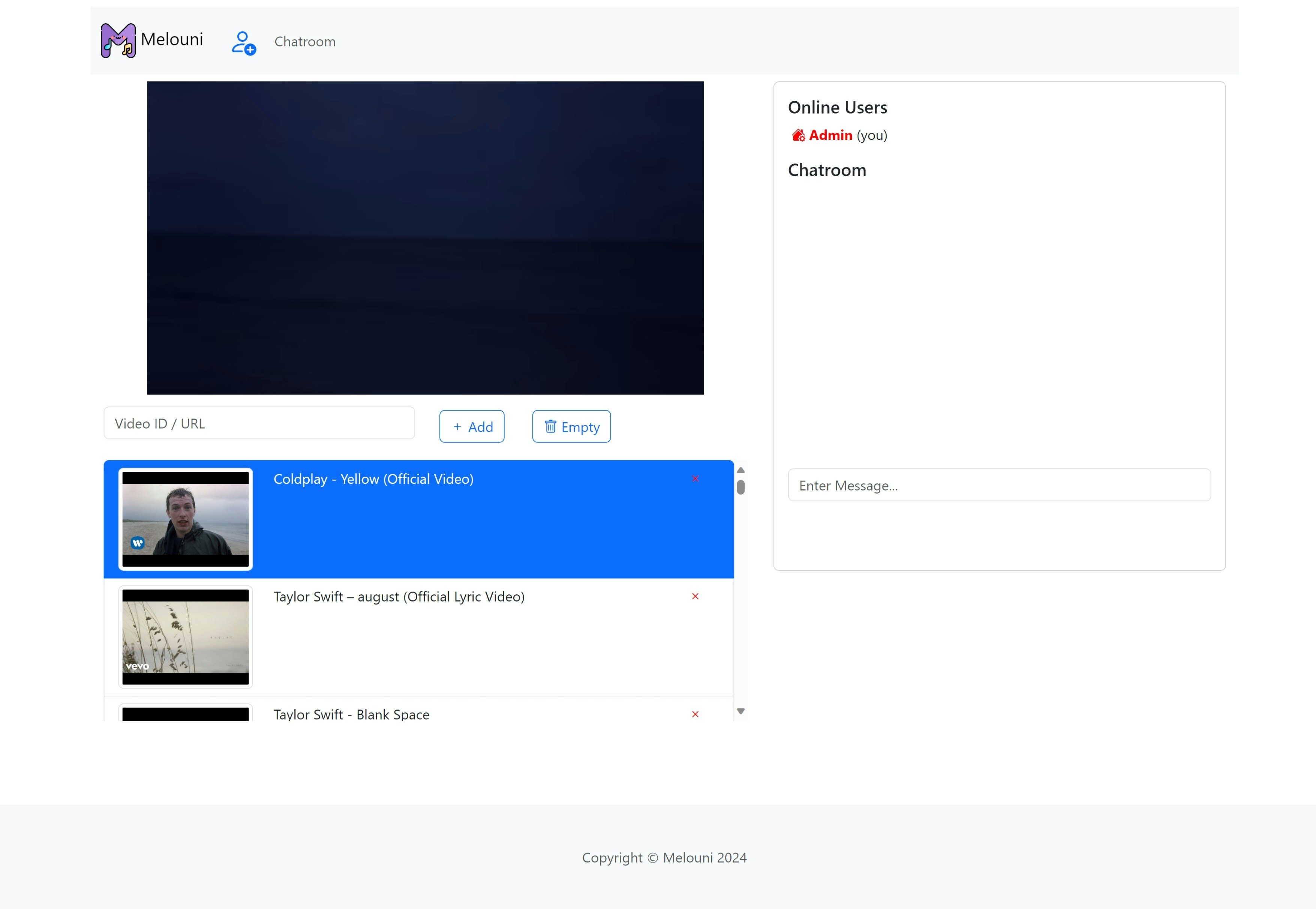Click the Online Users heading
The image size is (1316, 909).
pos(837,107)
